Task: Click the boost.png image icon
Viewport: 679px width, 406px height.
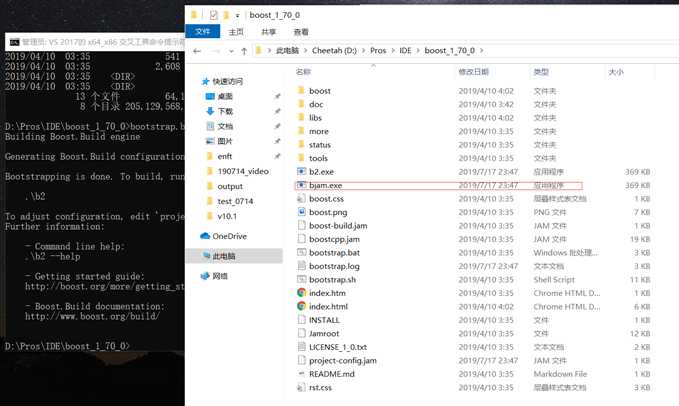Action: point(301,212)
